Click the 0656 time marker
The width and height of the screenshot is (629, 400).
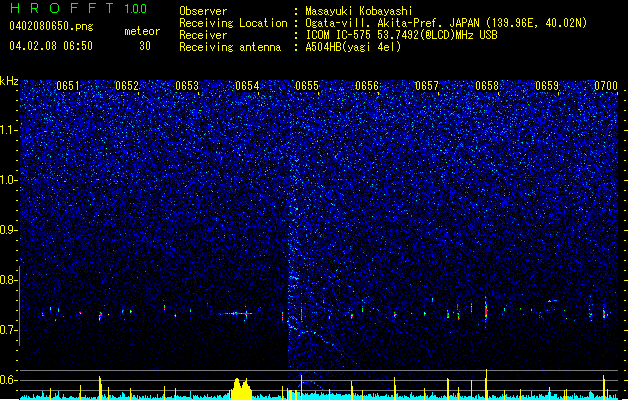[367, 85]
